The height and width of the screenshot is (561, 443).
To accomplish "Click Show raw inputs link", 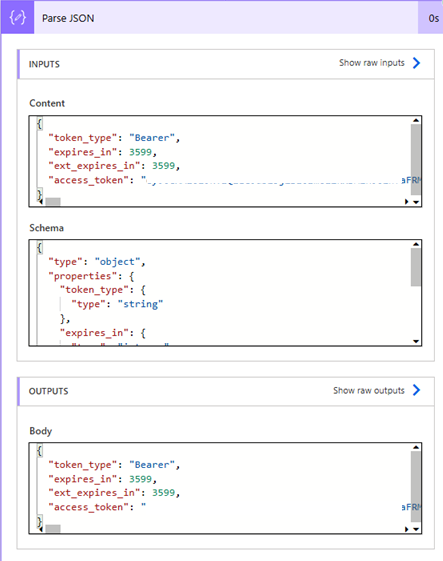I will pos(372,63).
